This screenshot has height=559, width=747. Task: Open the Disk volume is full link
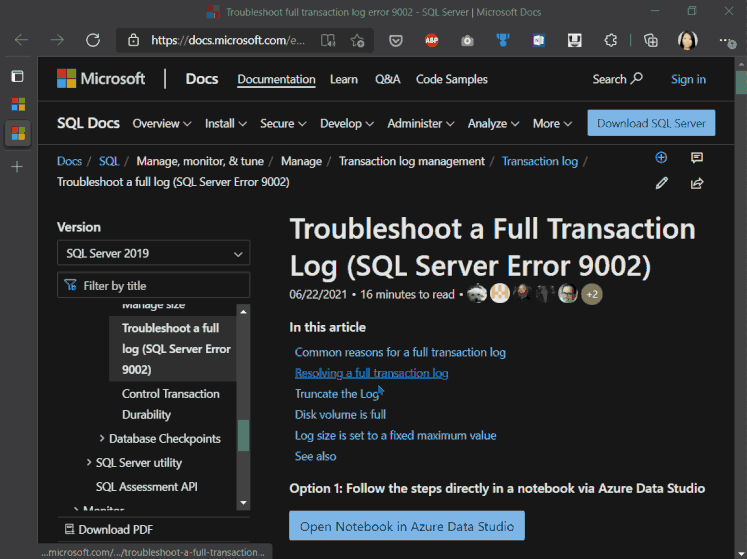tap(340, 415)
